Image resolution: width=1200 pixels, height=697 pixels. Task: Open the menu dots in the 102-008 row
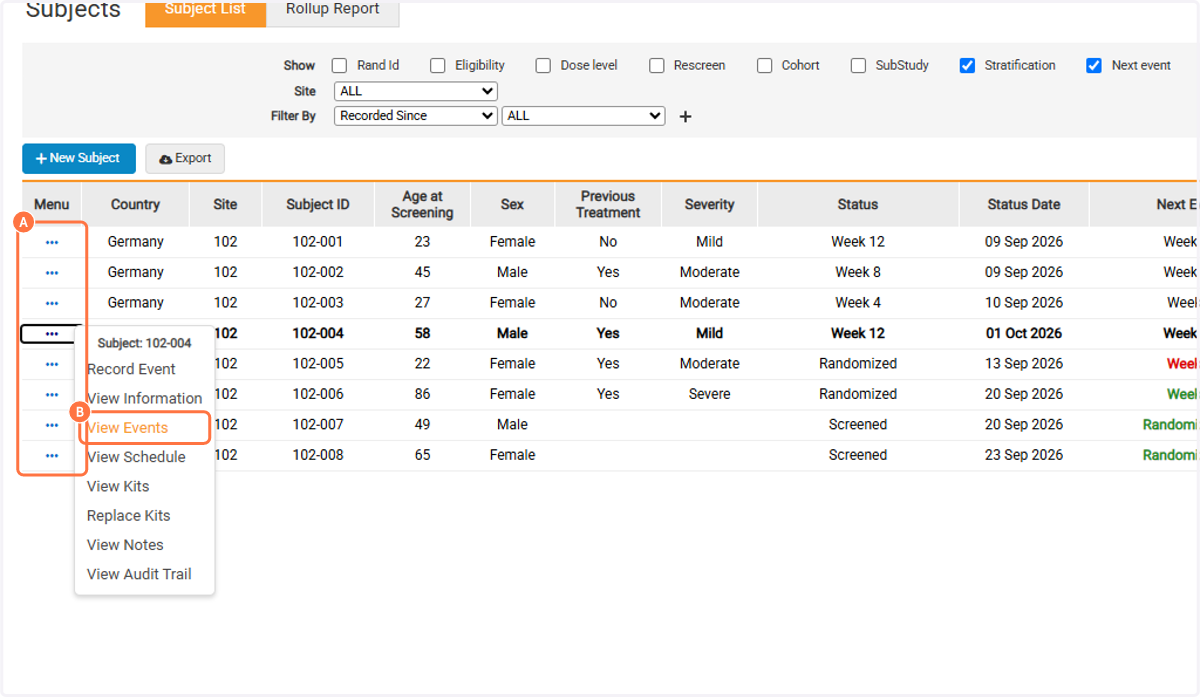pos(52,455)
